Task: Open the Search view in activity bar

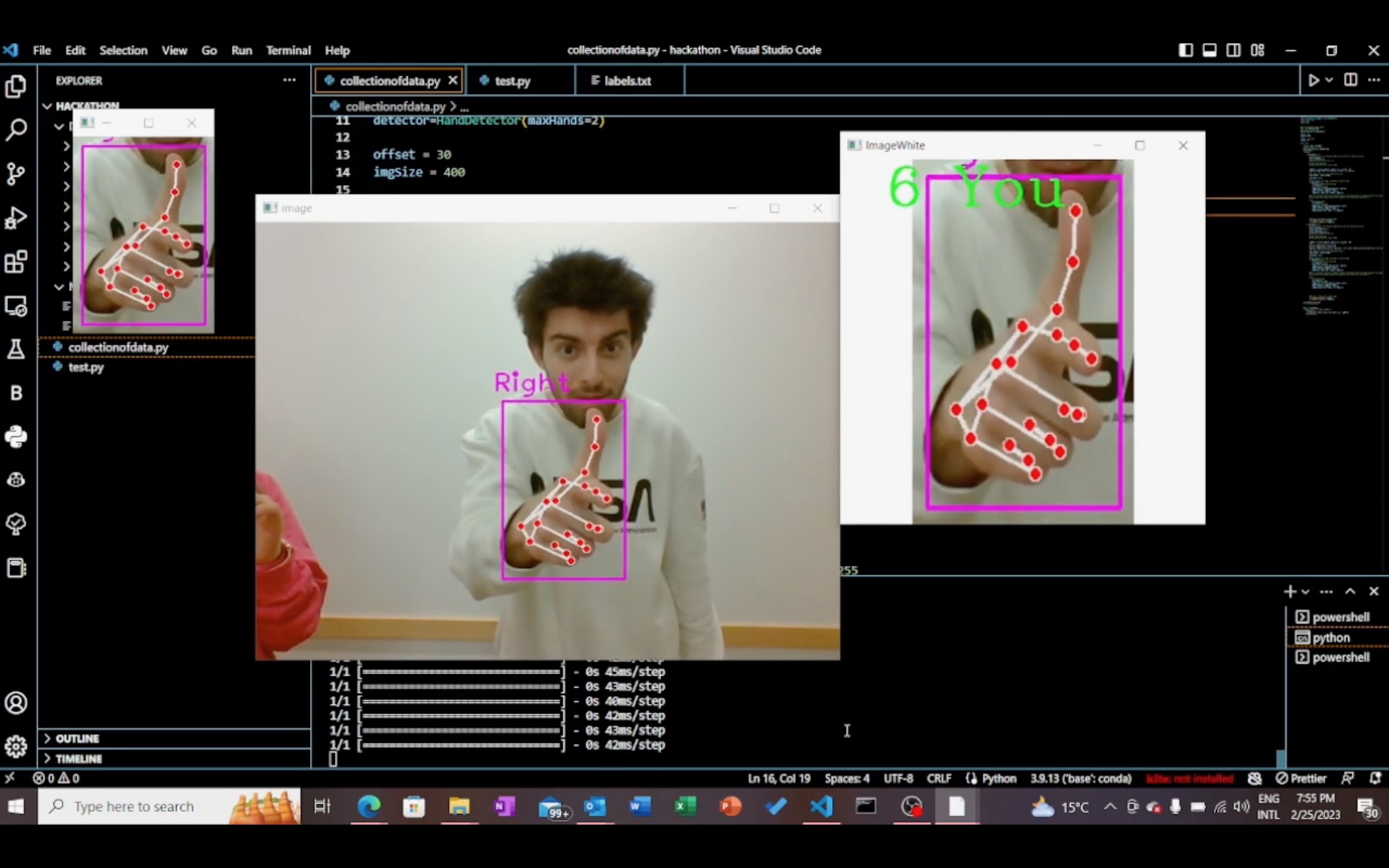Action: tap(16, 130)
